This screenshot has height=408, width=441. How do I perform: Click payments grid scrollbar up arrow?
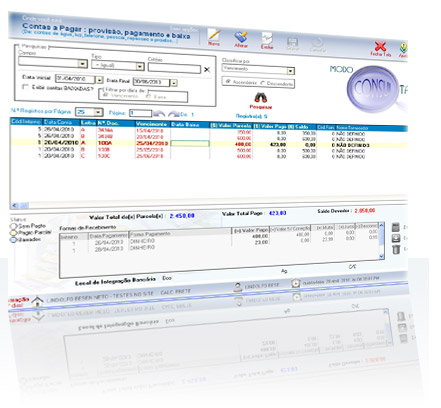[381, 226]
